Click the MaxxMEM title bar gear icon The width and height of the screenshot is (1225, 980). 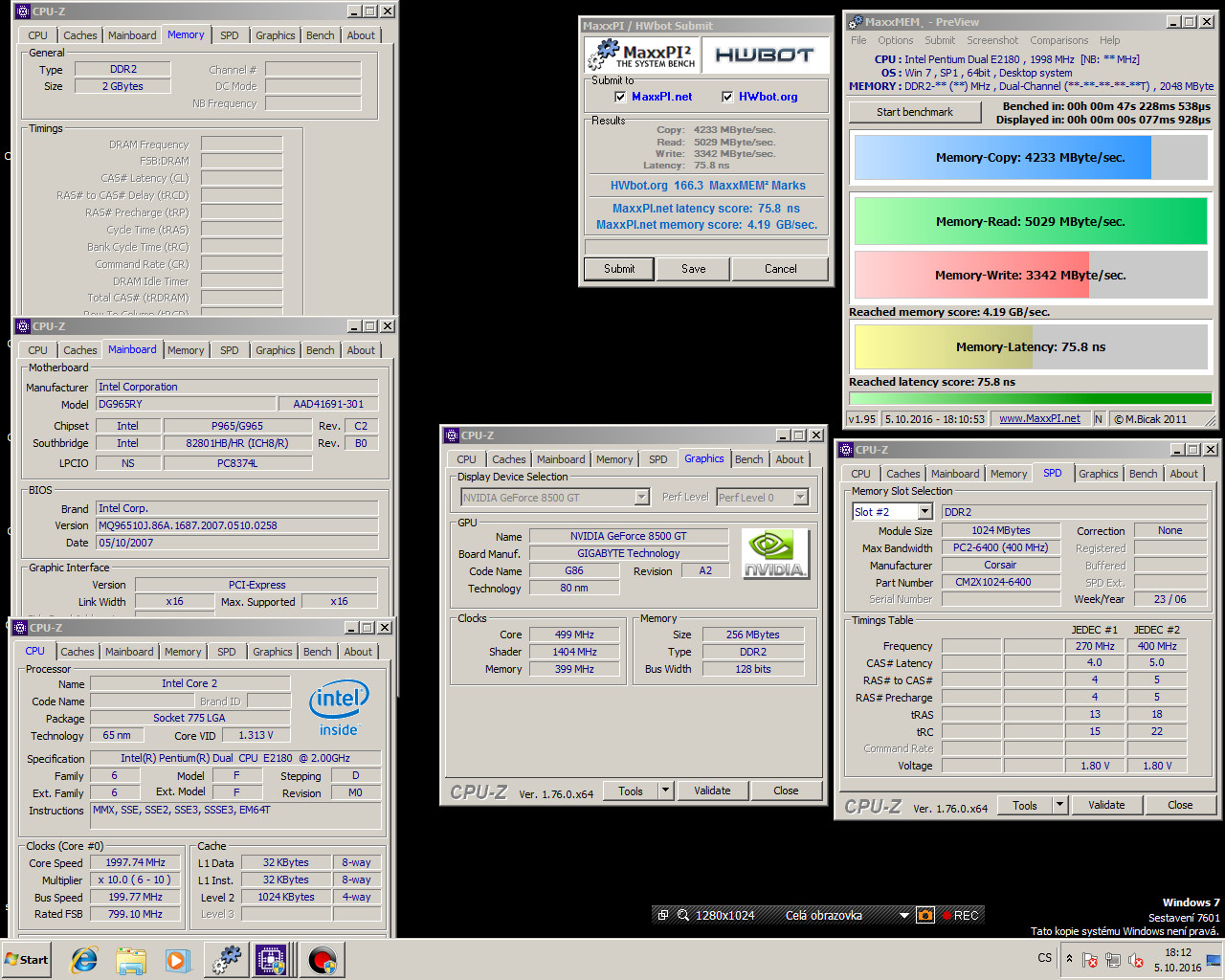[x=857, y=22]
